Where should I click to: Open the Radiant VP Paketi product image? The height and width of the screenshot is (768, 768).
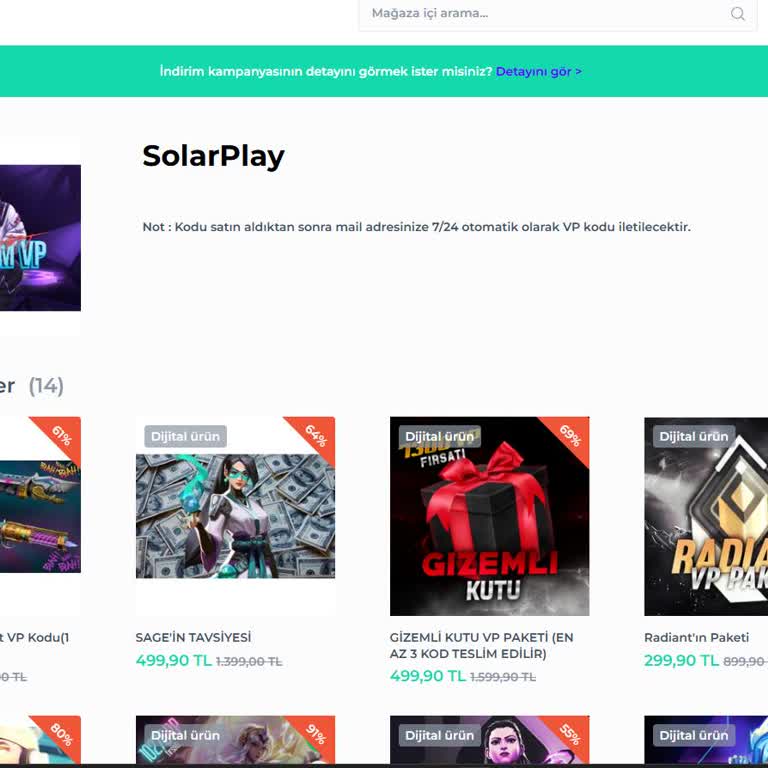(x=706, y=516)
